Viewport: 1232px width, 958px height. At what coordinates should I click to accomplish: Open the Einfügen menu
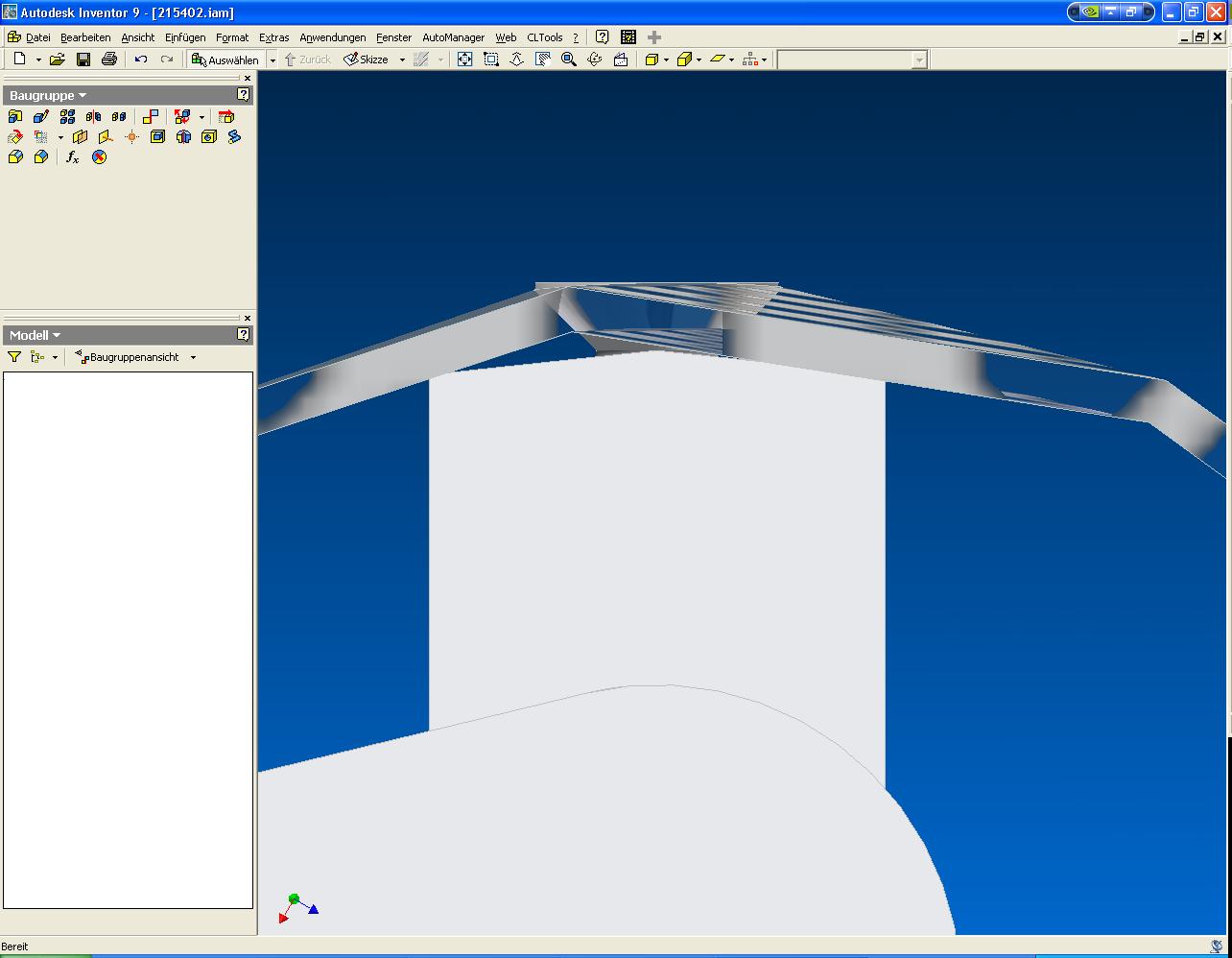184,37
